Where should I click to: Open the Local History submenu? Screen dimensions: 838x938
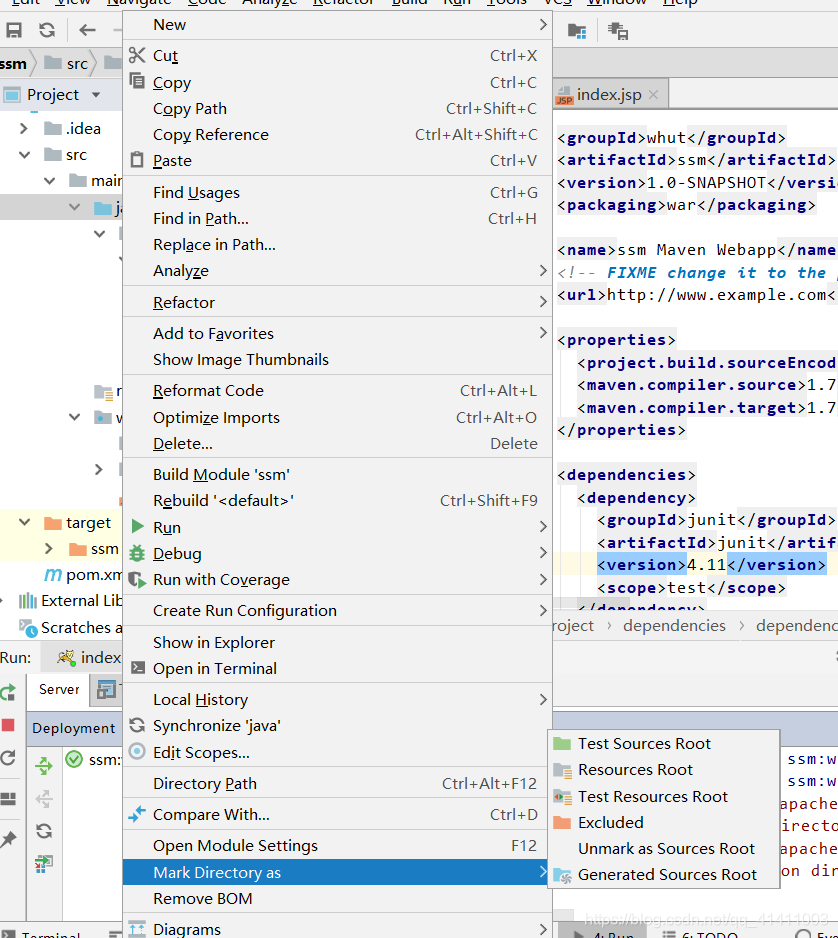337,699
